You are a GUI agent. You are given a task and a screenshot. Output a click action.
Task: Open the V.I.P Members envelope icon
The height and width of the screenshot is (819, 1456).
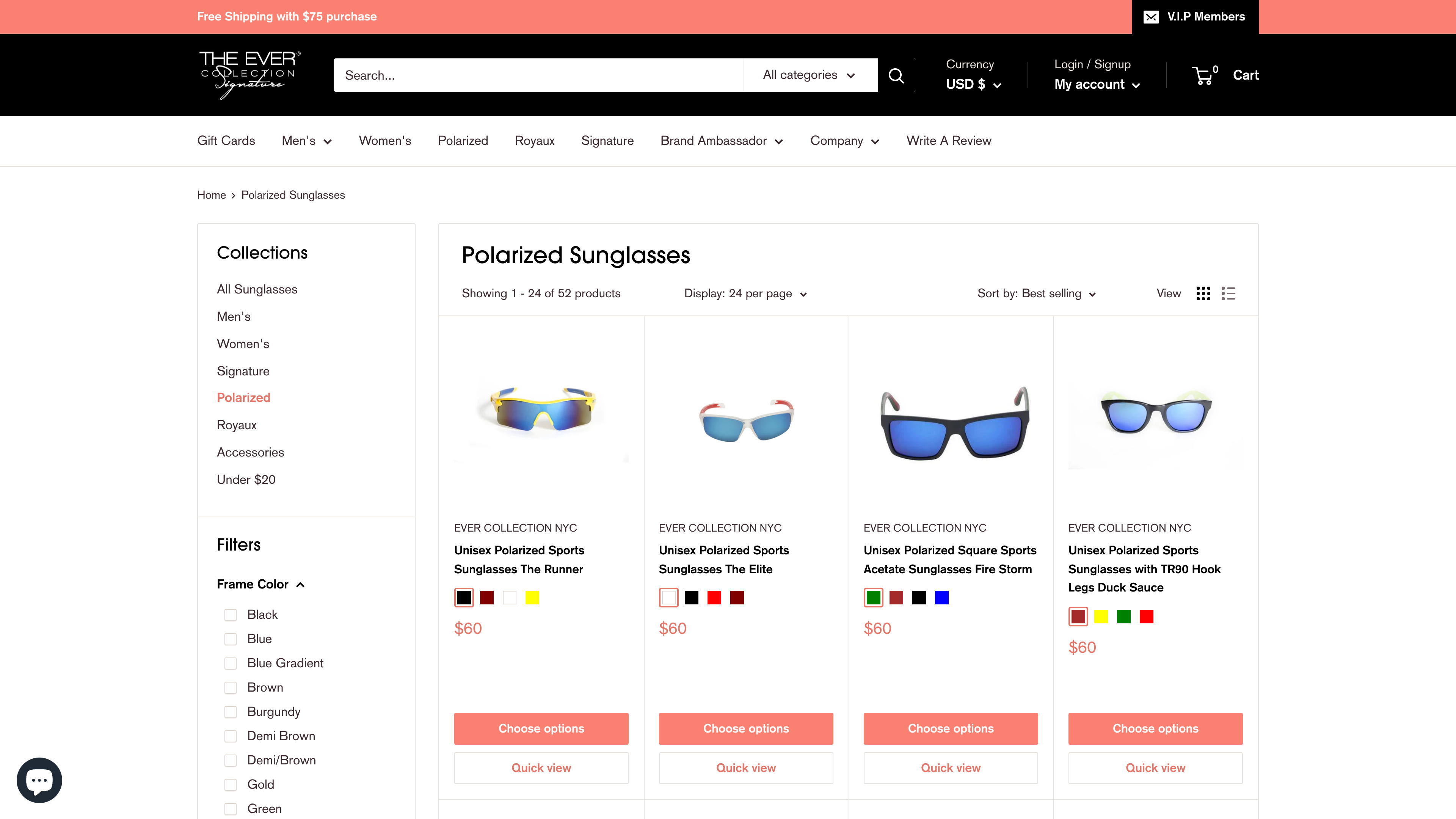1151,16
